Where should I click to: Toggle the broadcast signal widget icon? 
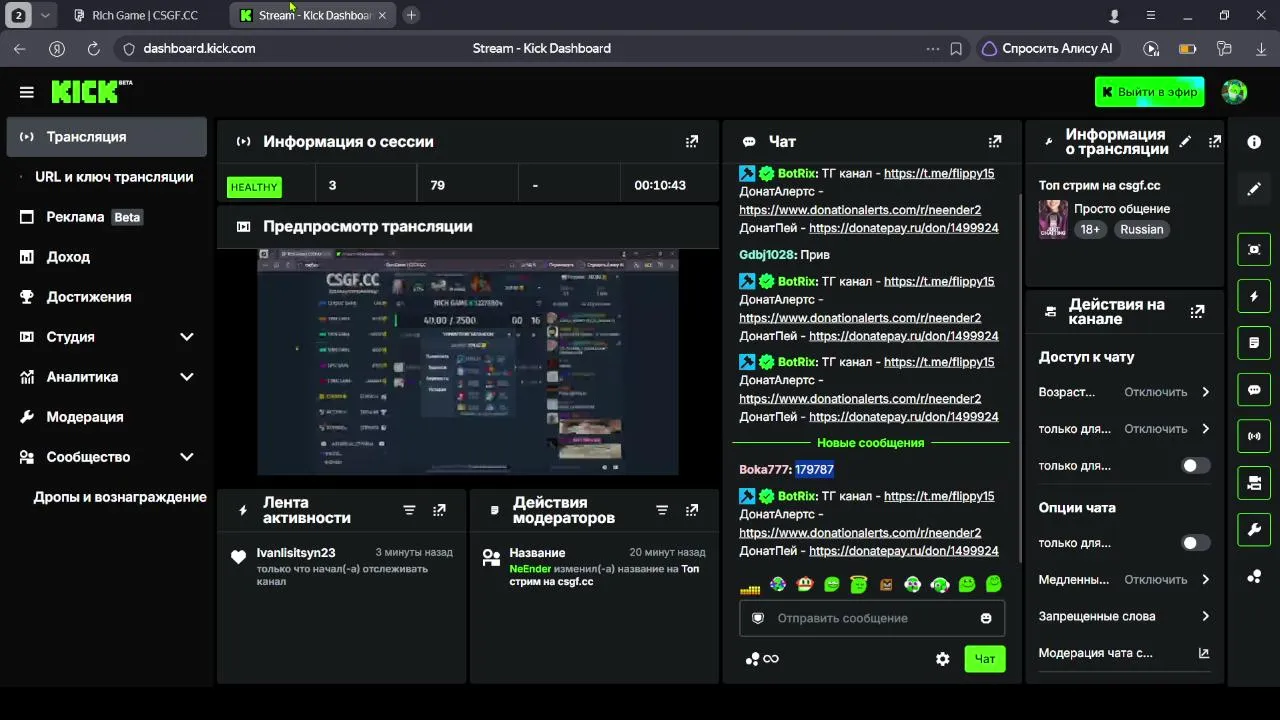point(1254,436)
